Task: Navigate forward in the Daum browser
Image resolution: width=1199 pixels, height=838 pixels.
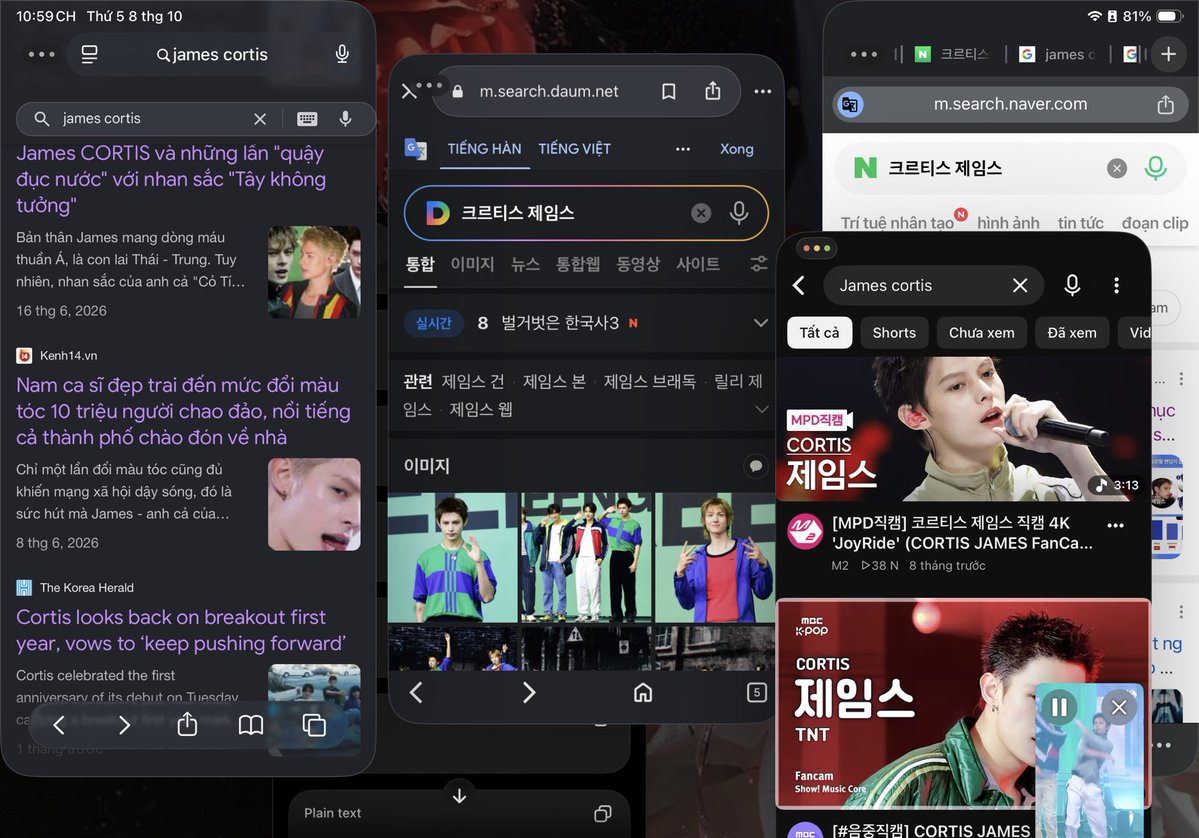Action: (528, 693)
